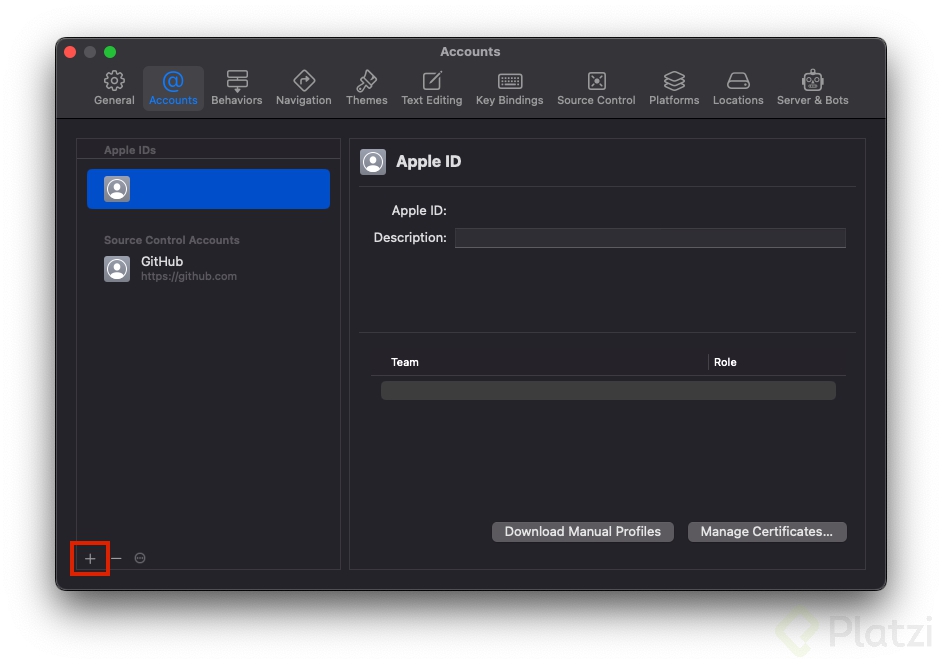Screen dimensions: 942x664
Task: Click the Description input field
Action: point(650,238)
